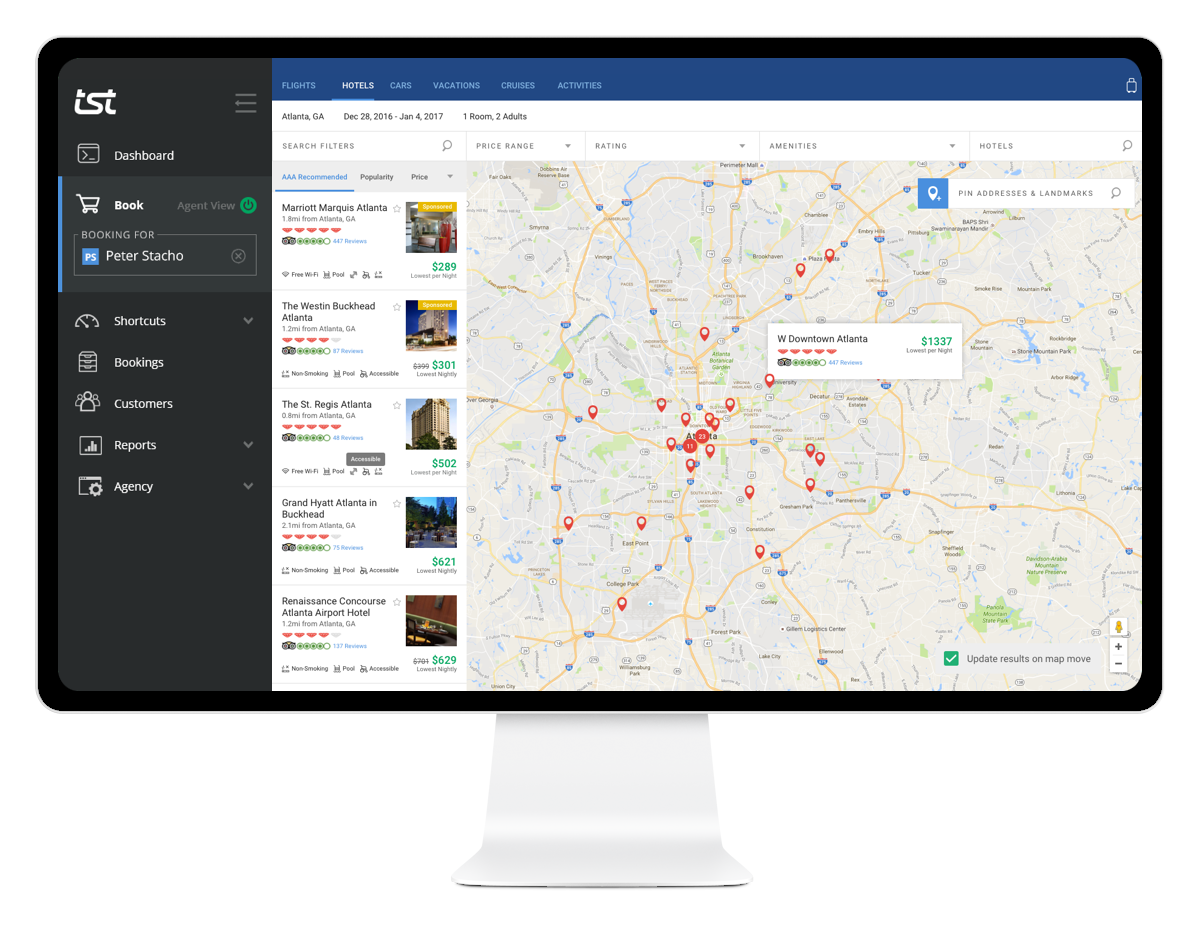
Task: Open Marriott Marquis Atlanta photo thumbnail
Action: [x=431, y=227]
